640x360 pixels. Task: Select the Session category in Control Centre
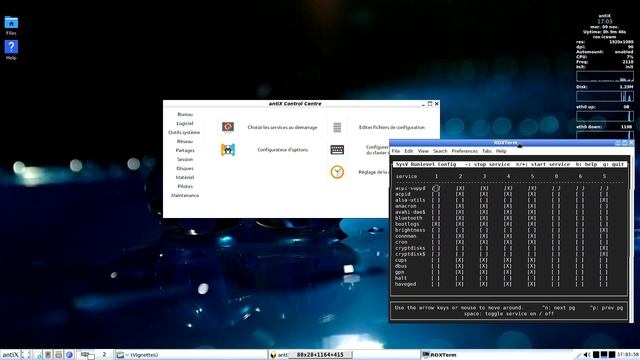pos(185,159)
